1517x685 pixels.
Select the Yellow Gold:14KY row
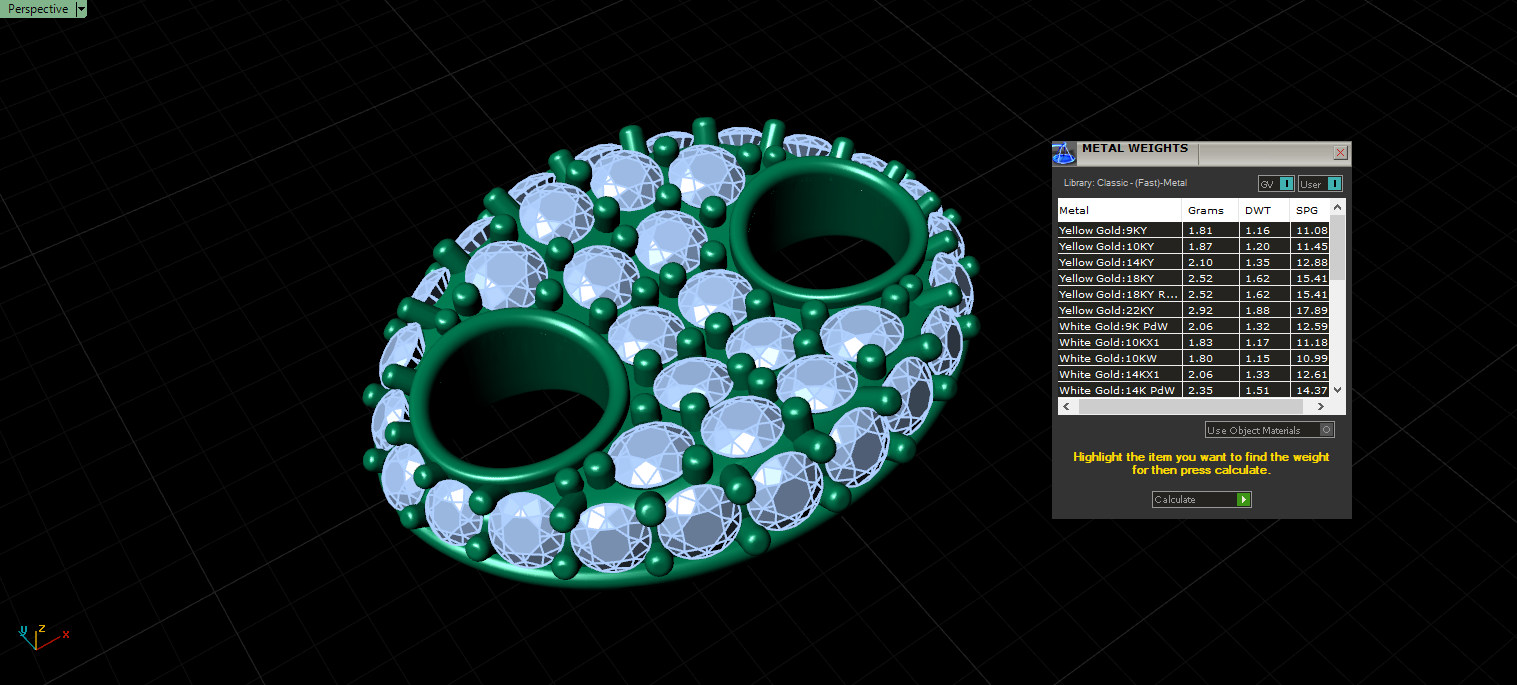(x=1195, y=262)
